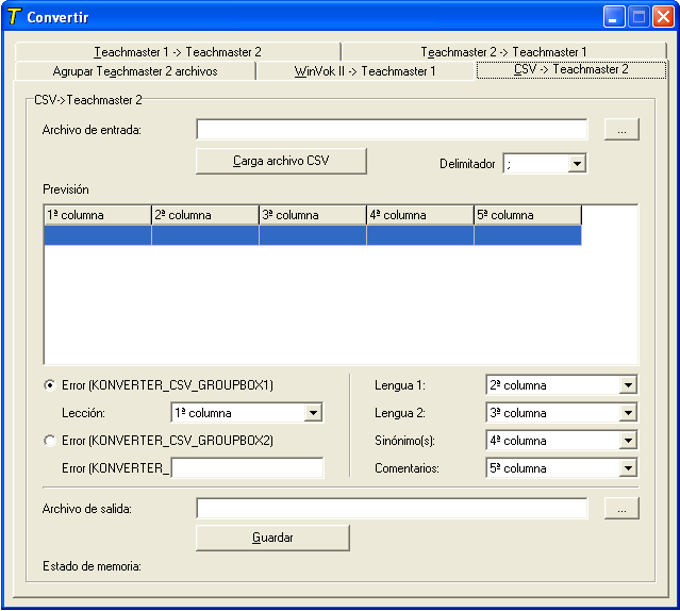Select the WinVok II -> Teachmaster 1 tab

coord(365,71)
